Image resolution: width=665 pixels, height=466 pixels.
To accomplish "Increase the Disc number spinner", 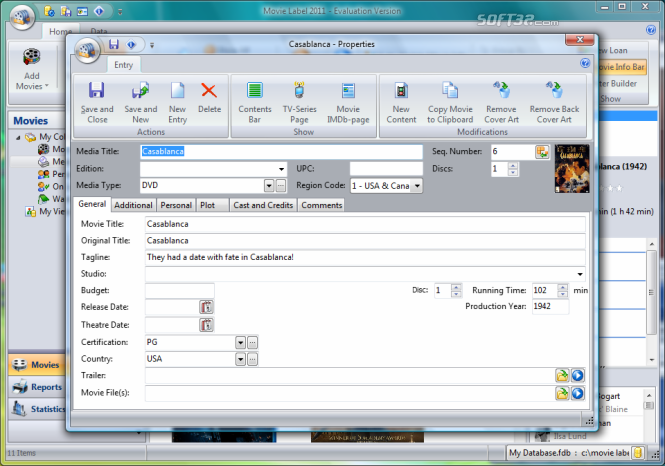I will tap(456, 287).
